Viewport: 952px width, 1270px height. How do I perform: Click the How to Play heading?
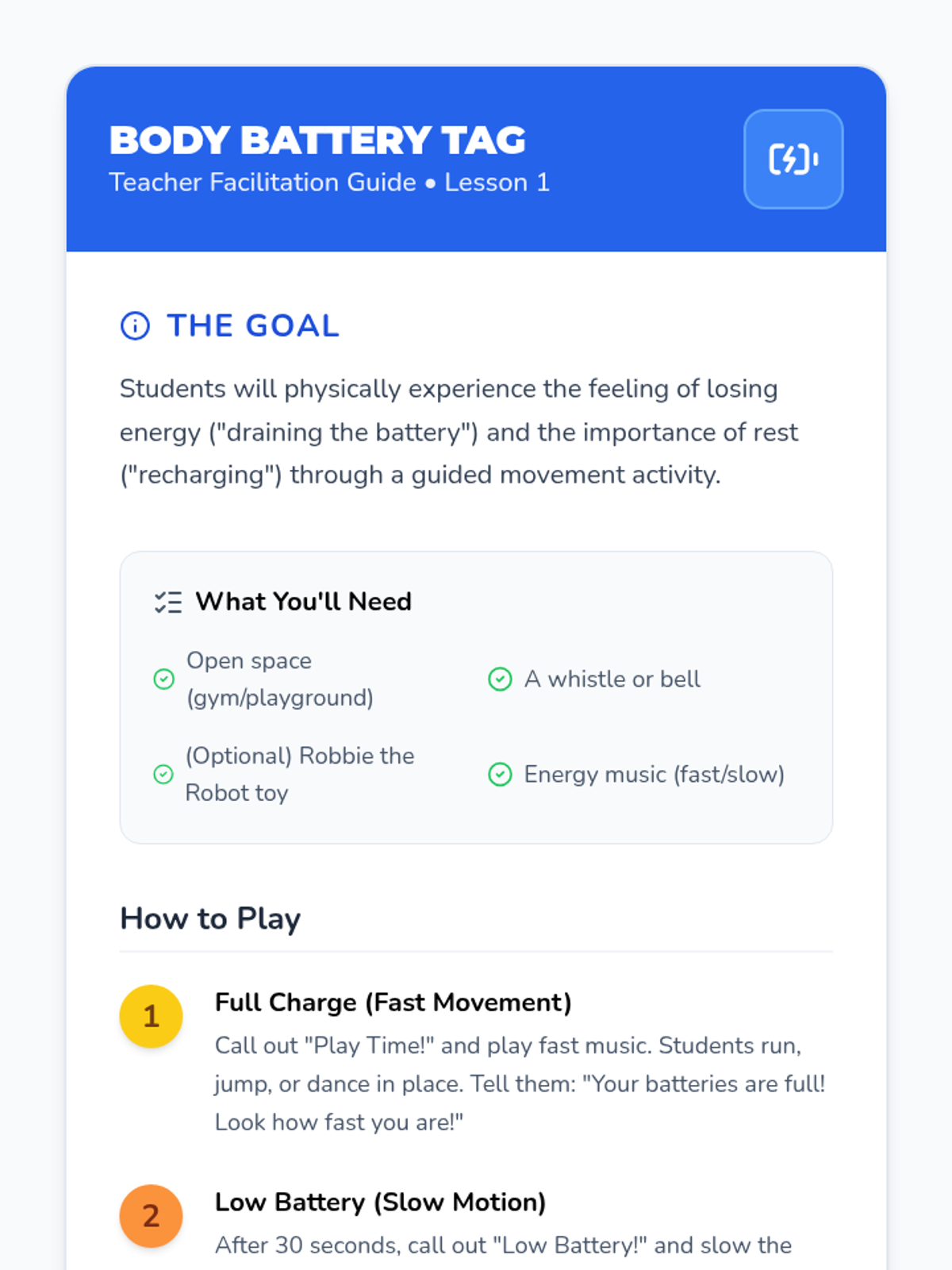click(x=210, y=918)
